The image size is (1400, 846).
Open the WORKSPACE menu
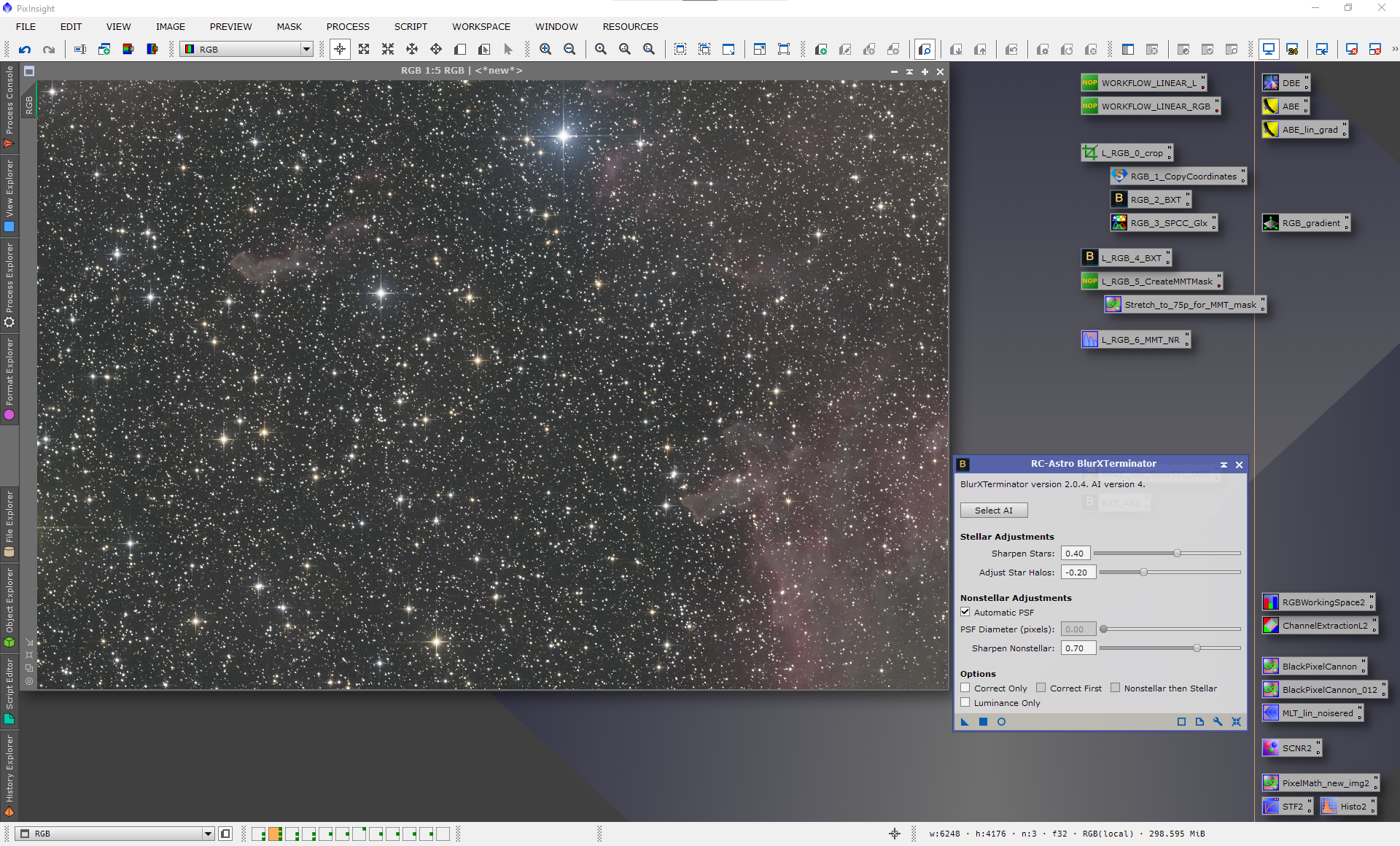coord(481,26)
